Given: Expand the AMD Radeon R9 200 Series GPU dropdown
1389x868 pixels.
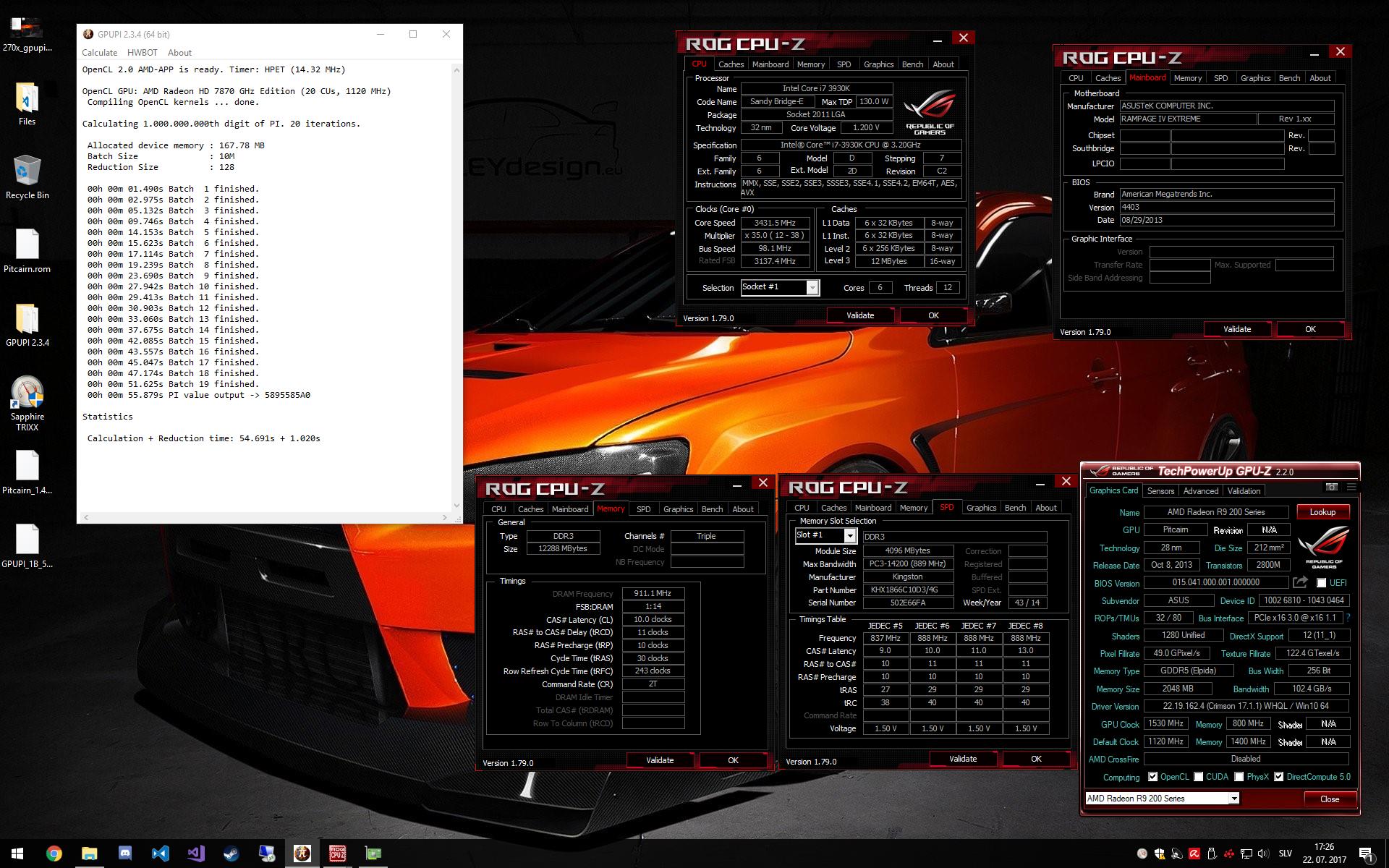Looking at the screenshot, I should (1233, 799).
